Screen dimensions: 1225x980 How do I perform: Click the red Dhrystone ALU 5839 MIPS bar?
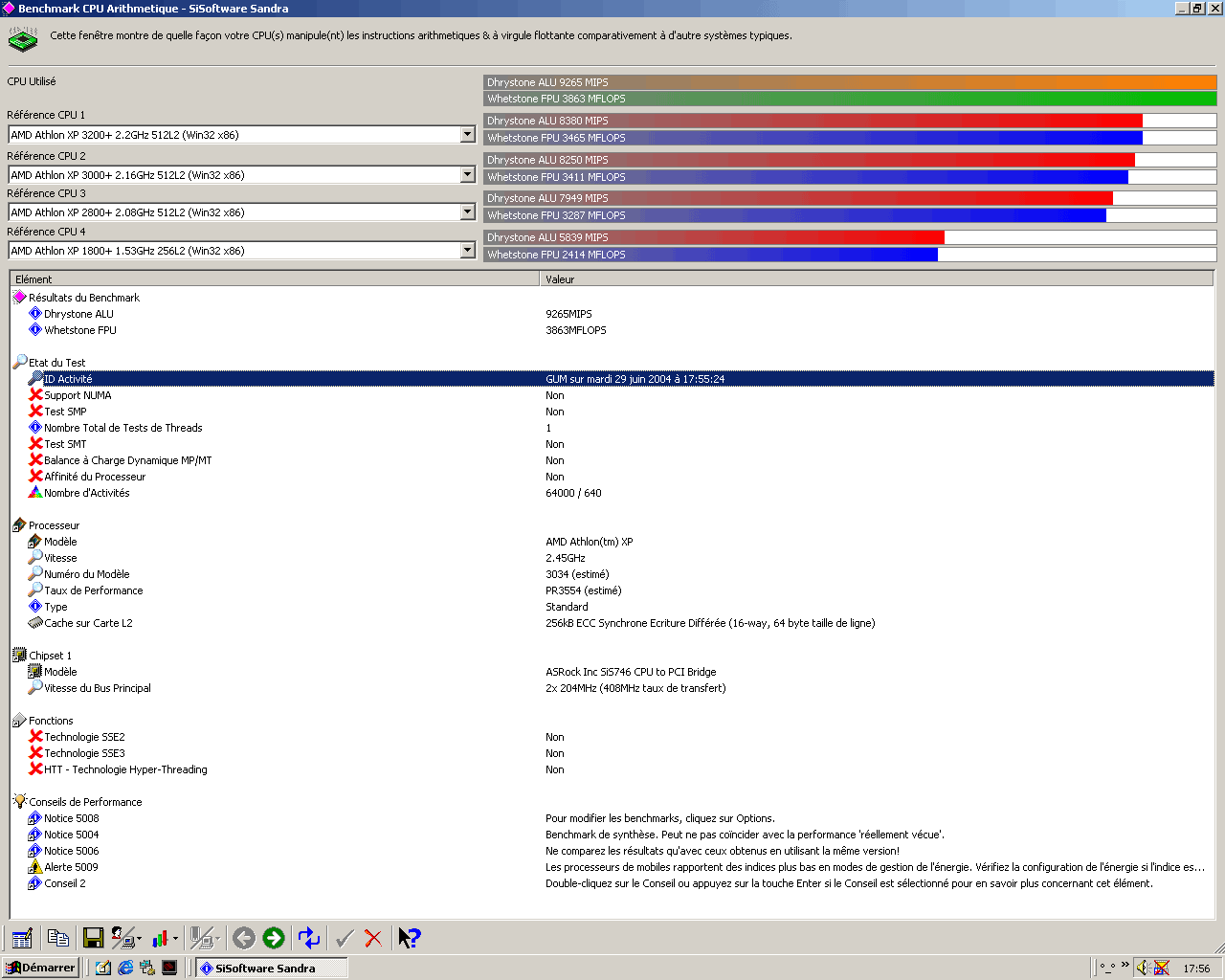714,237
